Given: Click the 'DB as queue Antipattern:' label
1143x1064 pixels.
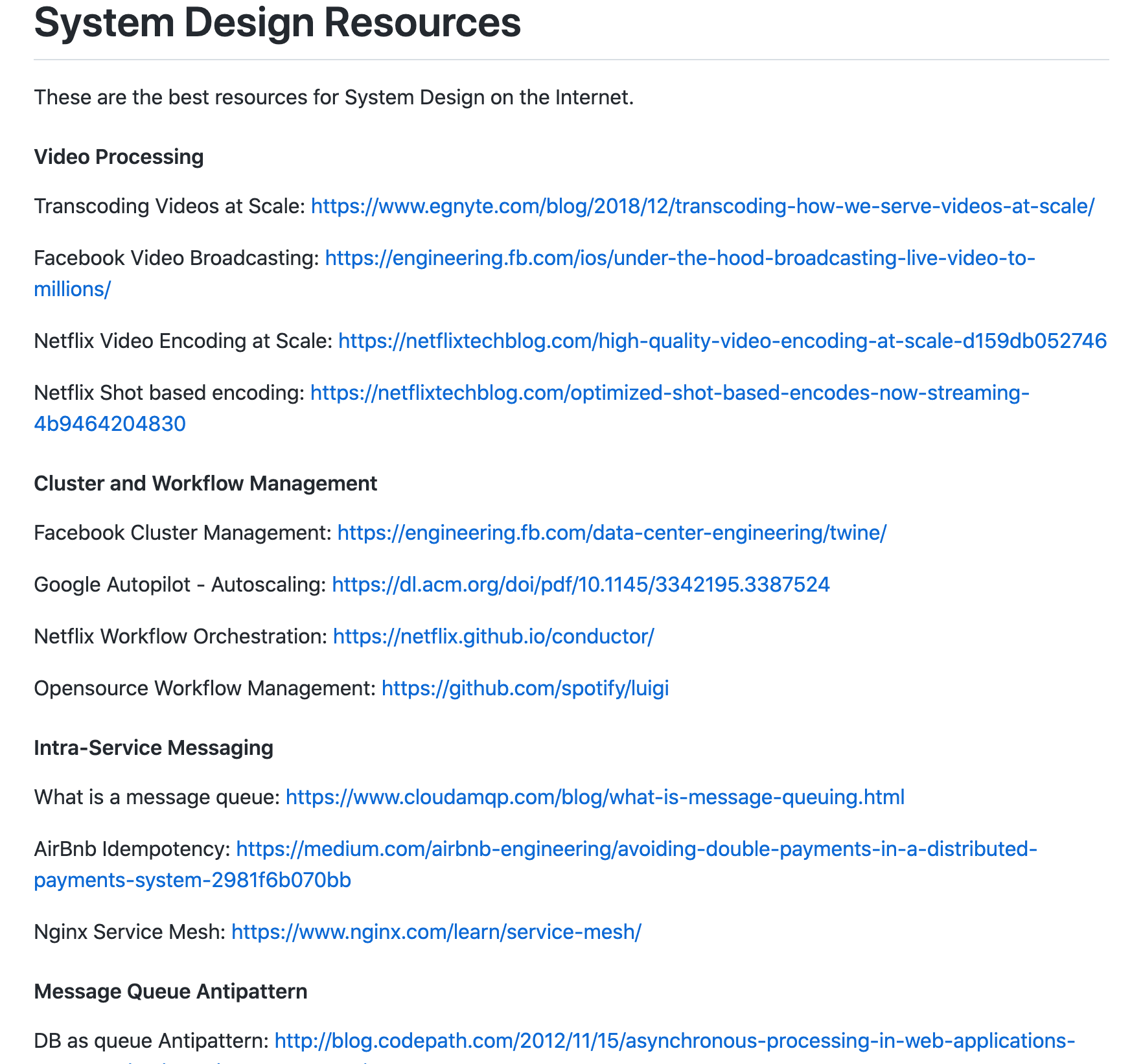Looking at the screenshot, I should pos(152,1041).
